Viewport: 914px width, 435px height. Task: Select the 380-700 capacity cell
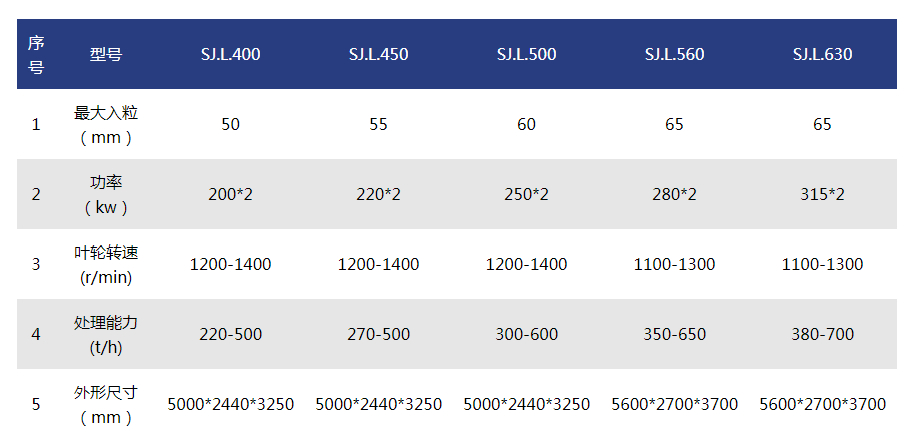[822, 334]
